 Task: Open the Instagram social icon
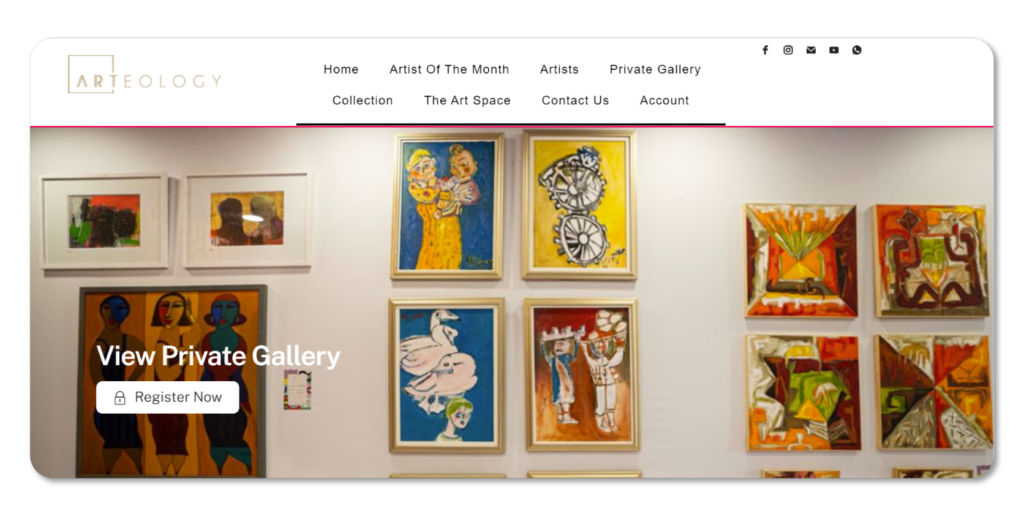click(788, 50)
